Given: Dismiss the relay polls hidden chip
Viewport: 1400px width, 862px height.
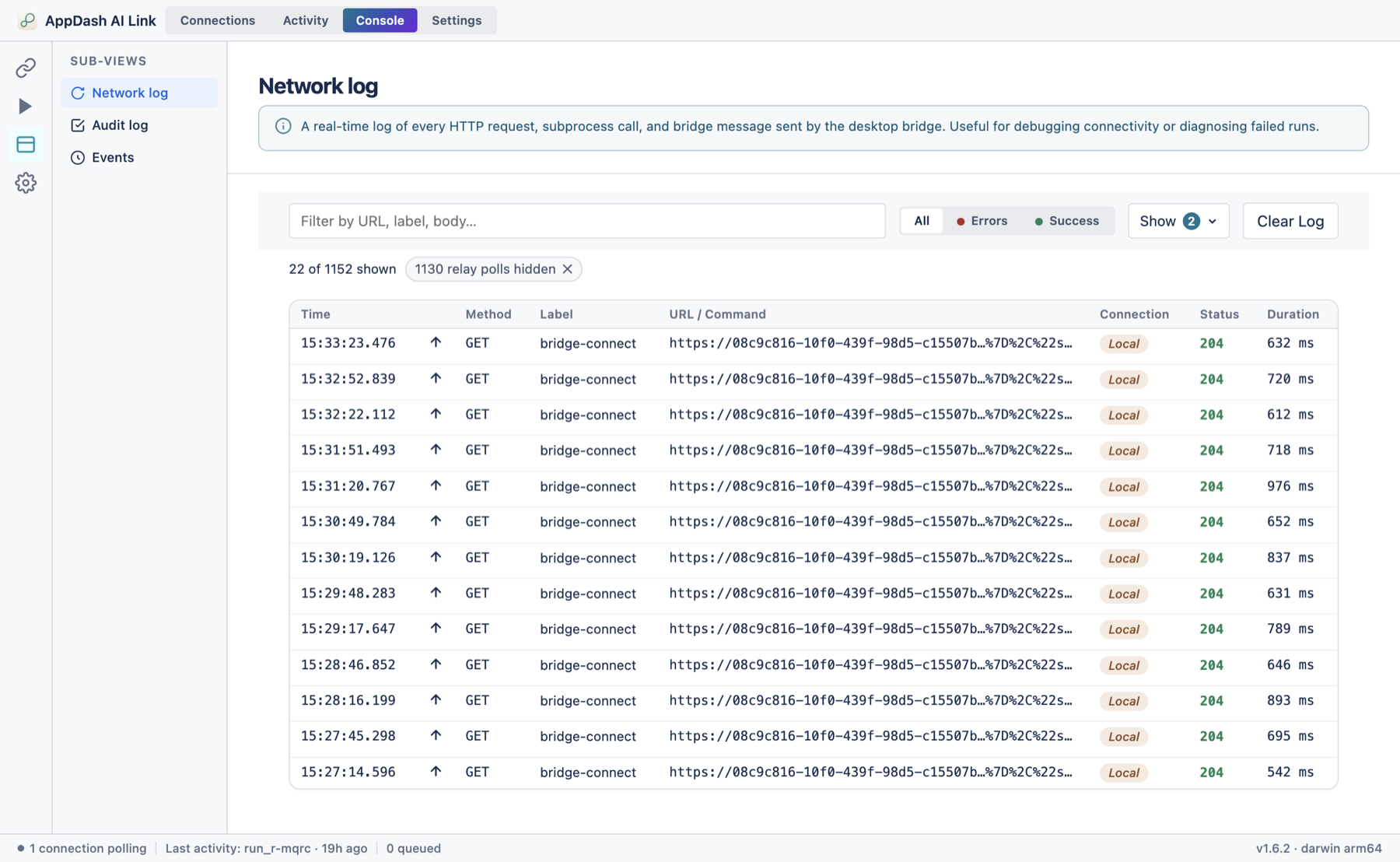Looking at the screenshot, I should (568, 269).
